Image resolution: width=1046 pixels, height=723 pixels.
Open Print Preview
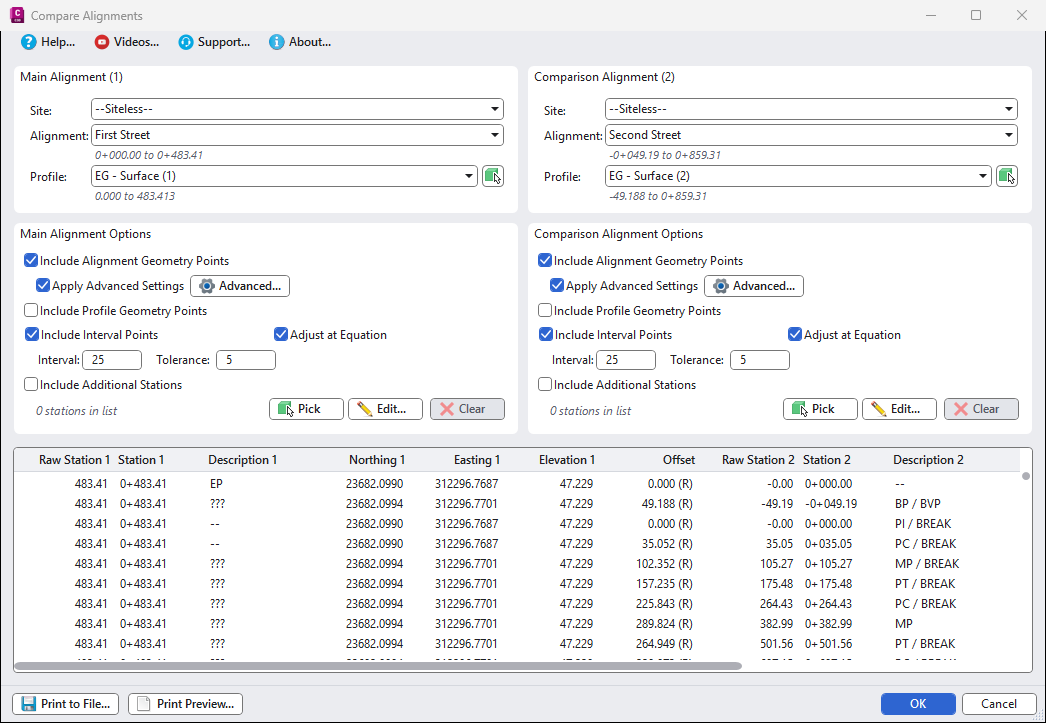click(x=185, y=704)
